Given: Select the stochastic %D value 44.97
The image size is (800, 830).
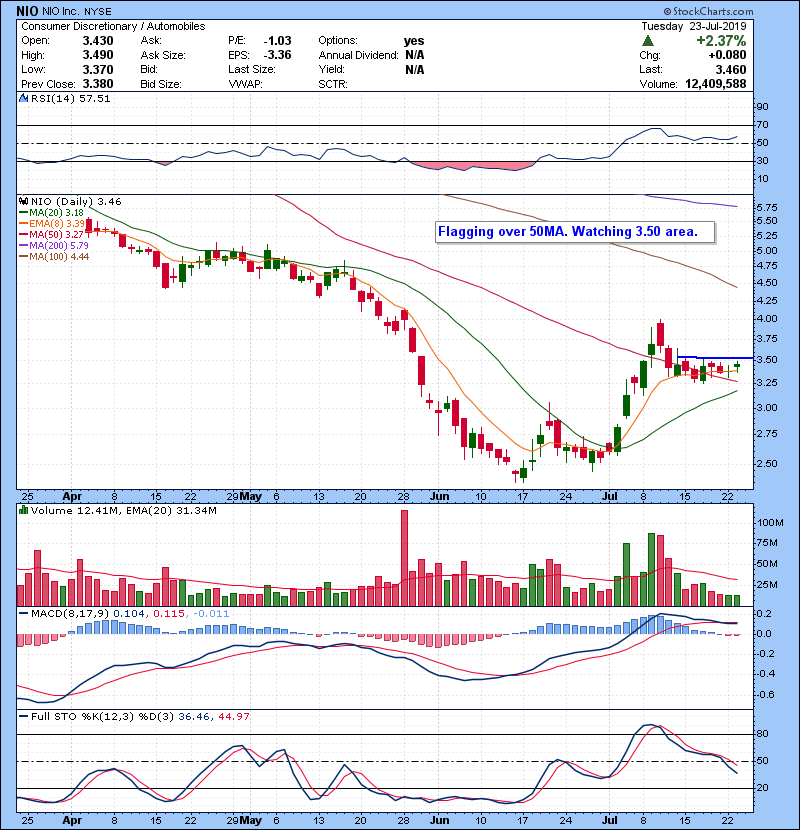Looking at the screenshot, I should 233,717.
